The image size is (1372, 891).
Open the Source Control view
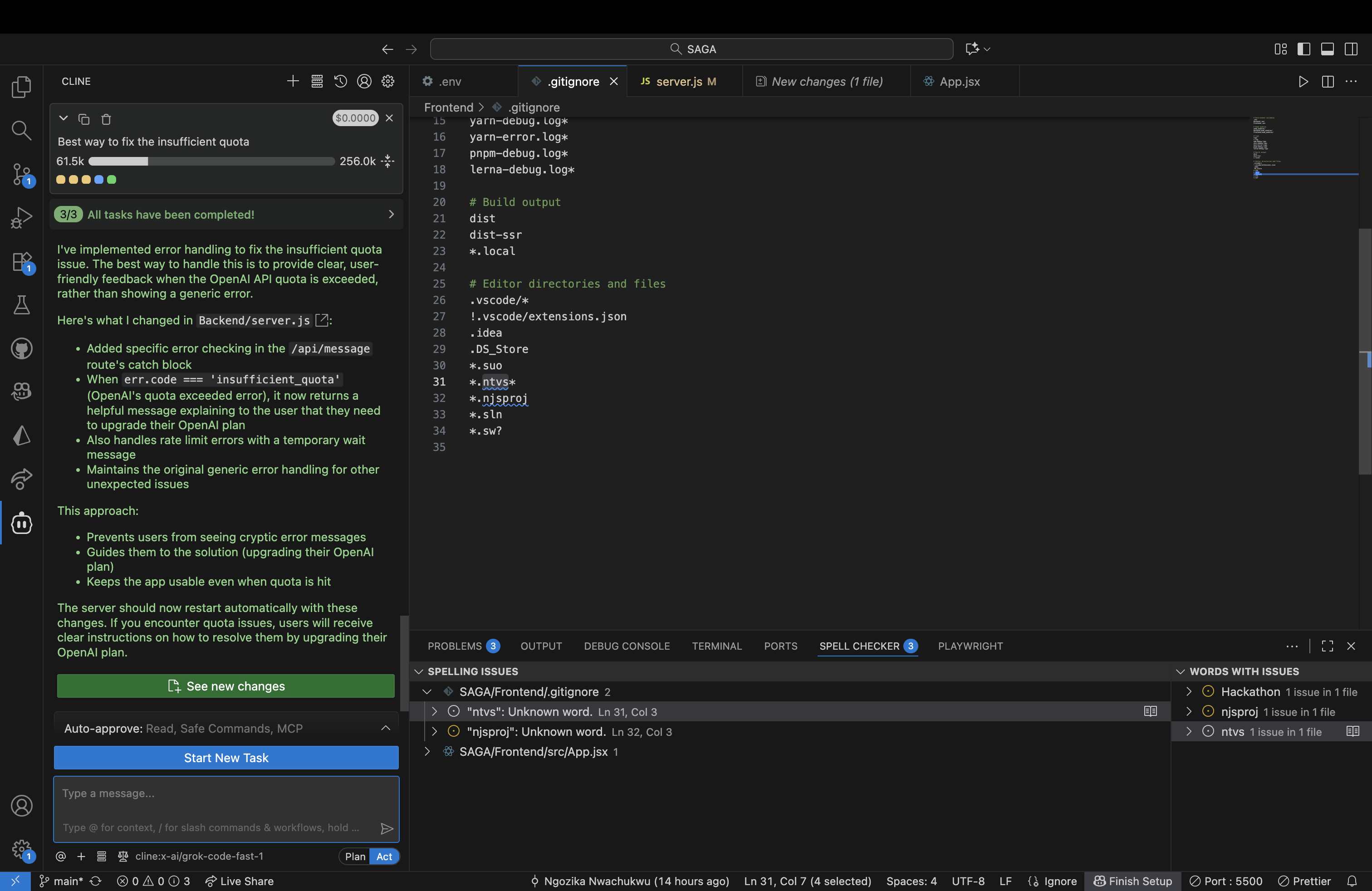point(21,173)
